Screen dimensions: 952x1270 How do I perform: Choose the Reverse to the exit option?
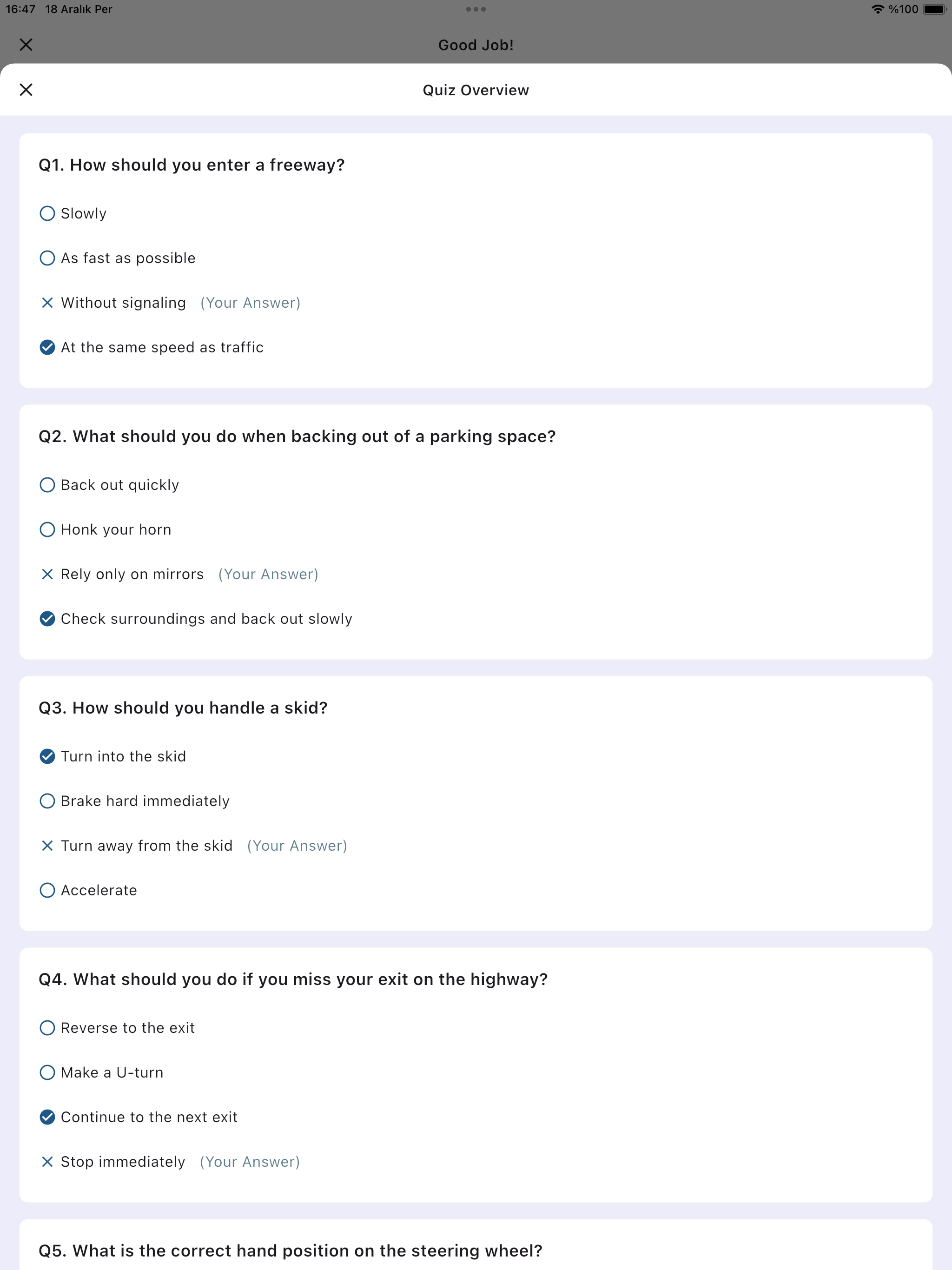[47, 1028]
